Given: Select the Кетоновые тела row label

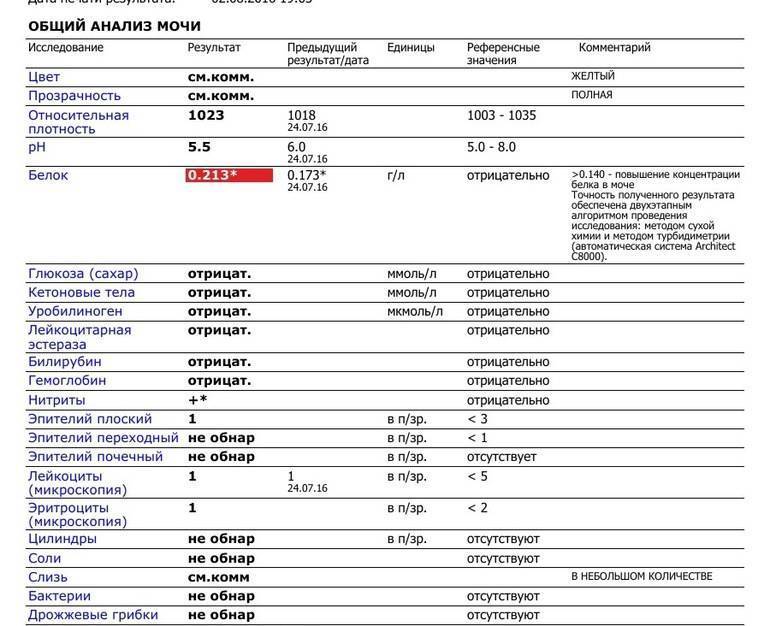Looking at the screenshot, I should point(81,293).
